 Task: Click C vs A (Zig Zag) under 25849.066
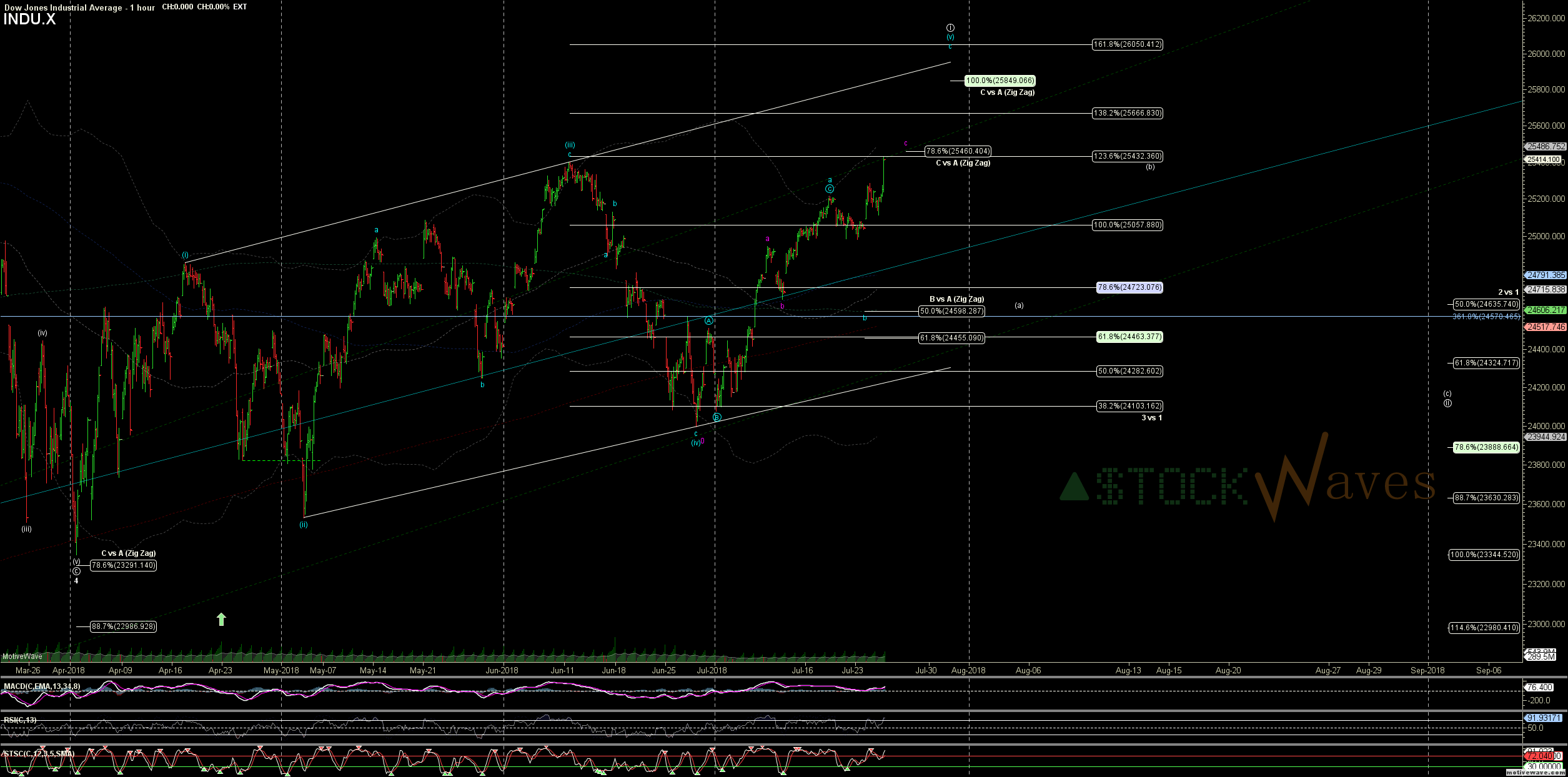click(x=1007, y=92)
